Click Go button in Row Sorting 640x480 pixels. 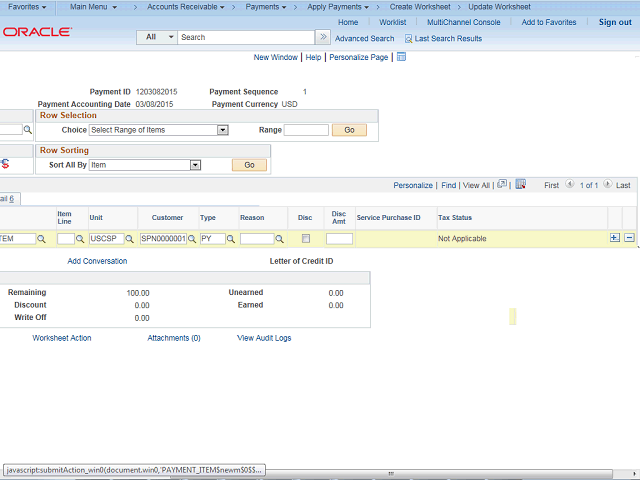(x=249, y=165)
